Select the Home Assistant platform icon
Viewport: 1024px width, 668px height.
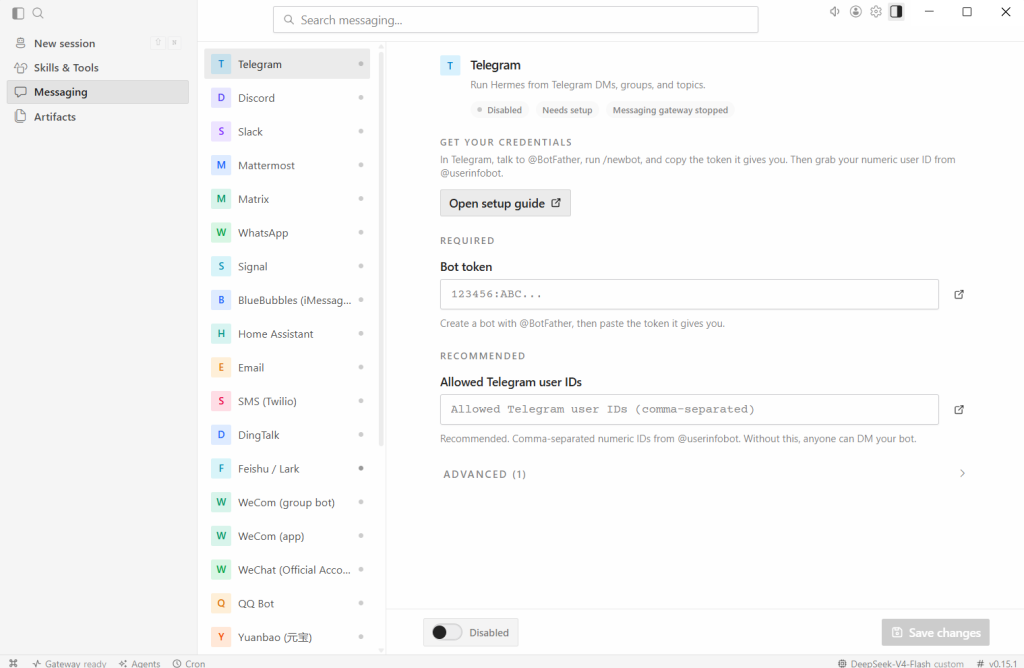(221, 334)
